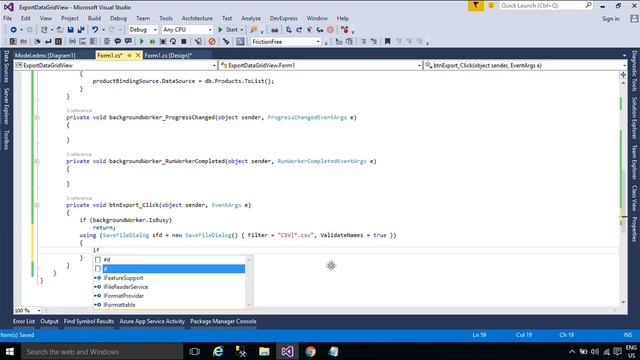Open the Build menu

[94, 18]
